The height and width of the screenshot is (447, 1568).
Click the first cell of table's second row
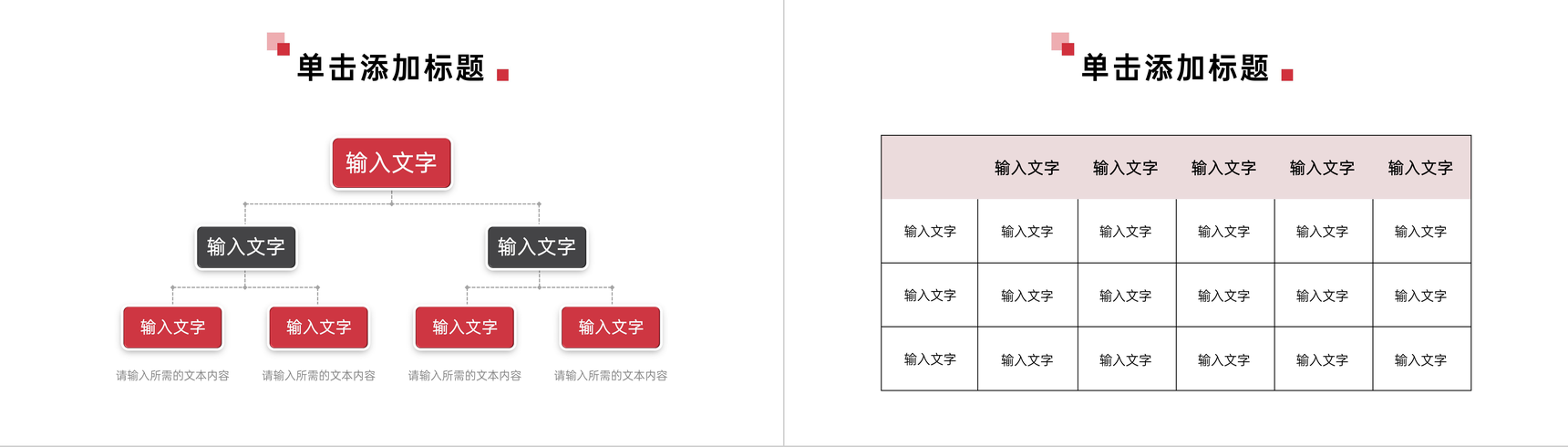click(x=930, y=232)
